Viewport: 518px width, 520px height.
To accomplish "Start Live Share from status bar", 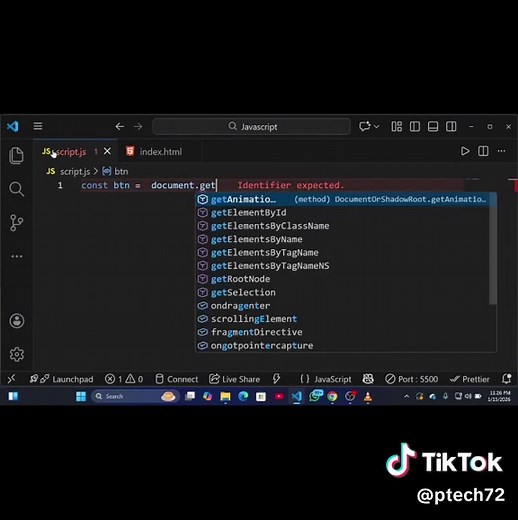I will (234, 379).
